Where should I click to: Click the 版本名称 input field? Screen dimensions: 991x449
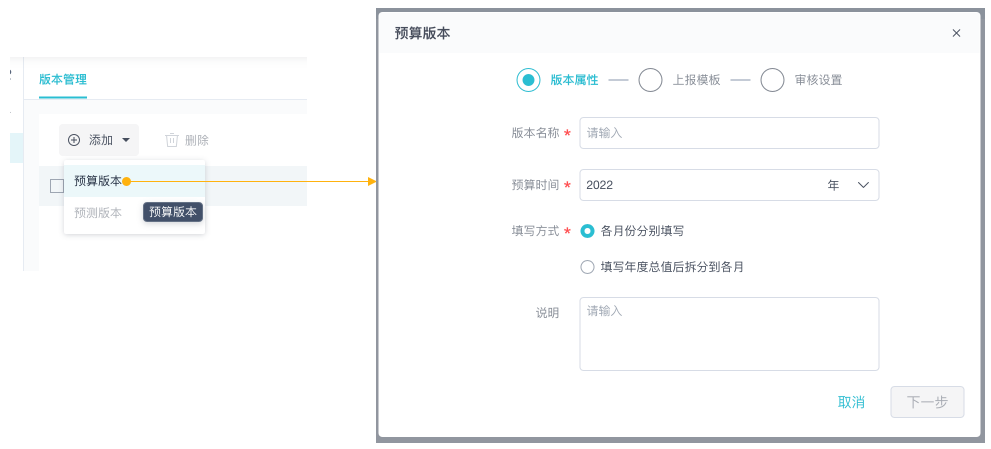(x=729, y=133)
